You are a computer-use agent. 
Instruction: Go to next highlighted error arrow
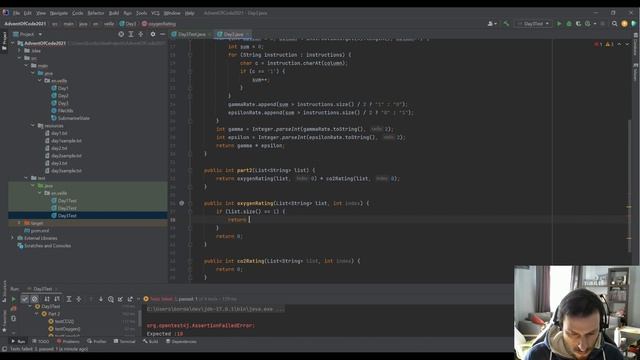point(627,44)
